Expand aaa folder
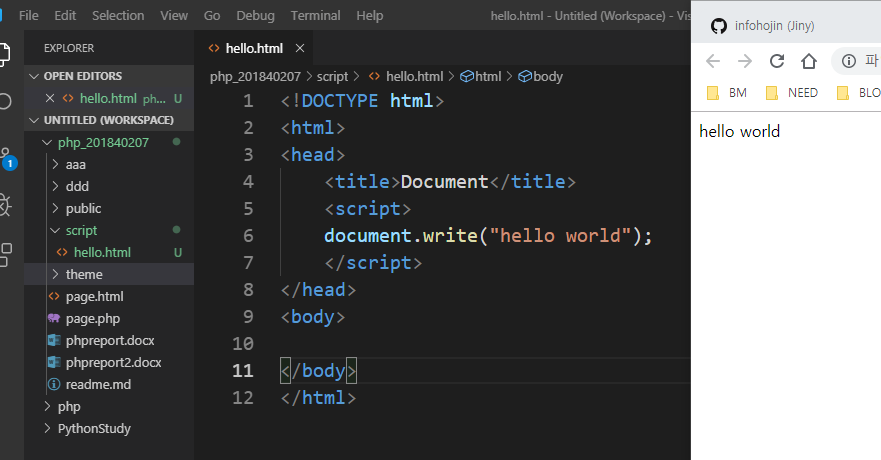Image resolution: width=881 pixels, height=460 pixels. click(x=55, y=165)
